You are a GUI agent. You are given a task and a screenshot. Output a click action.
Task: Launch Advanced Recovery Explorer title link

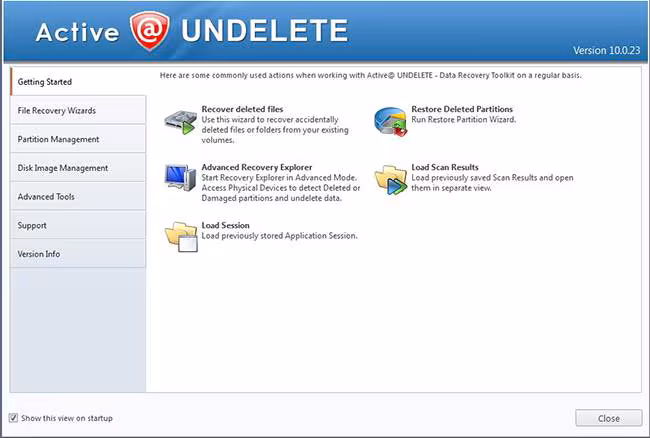(257, 167)
